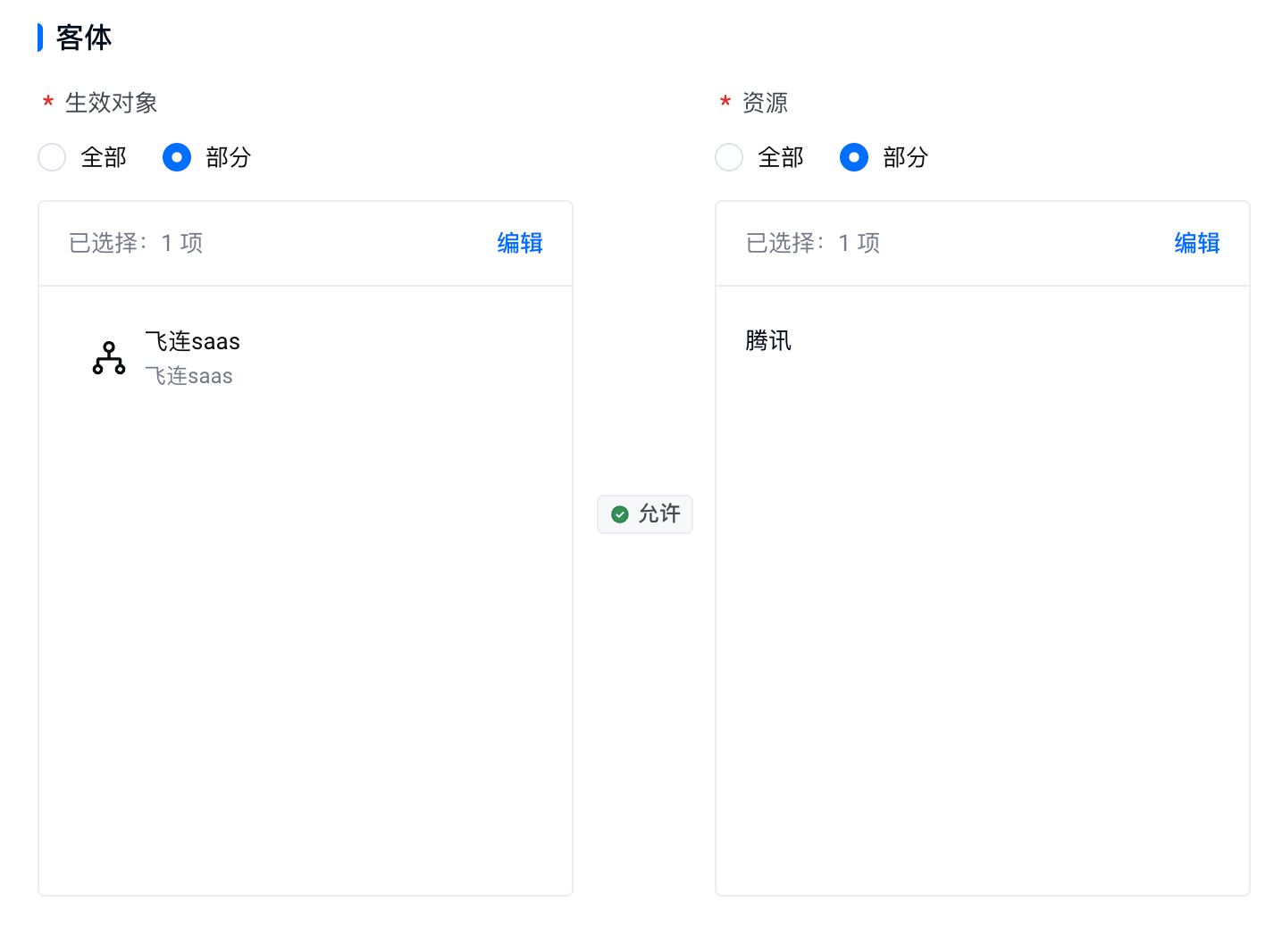
Task: Click the green checkmark icon in 允许 badge
Action: 620,514
